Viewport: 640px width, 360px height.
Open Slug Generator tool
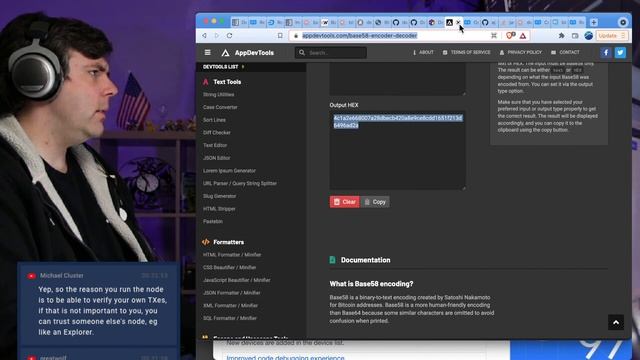point(219,196)
